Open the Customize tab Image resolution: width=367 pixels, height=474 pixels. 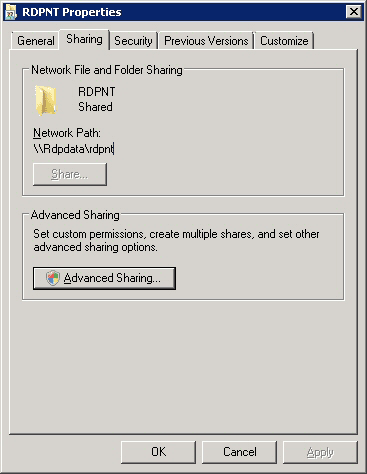click(x=284, y=41)
